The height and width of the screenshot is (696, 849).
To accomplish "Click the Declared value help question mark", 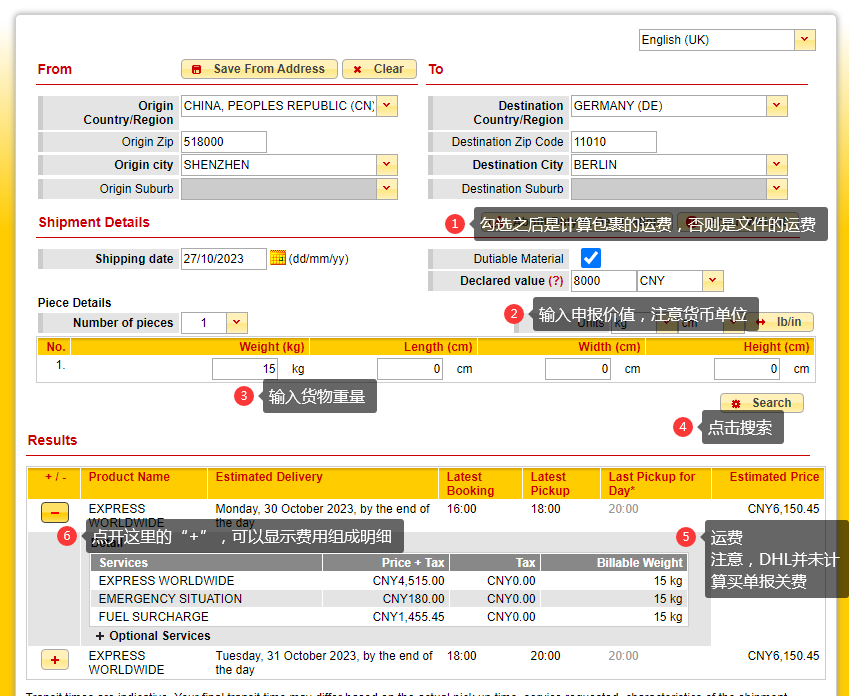I will [555, 281].
